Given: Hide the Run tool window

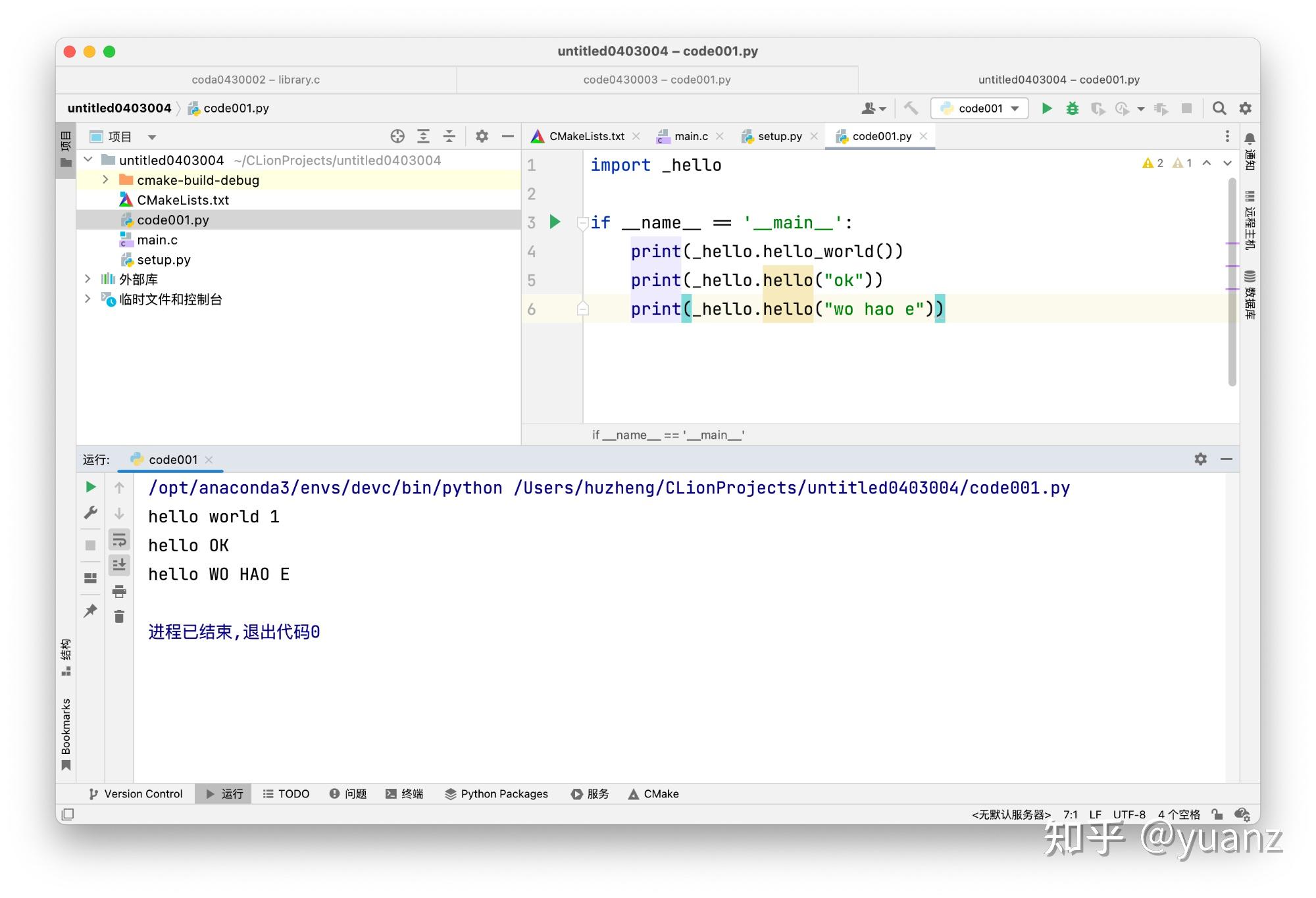Looking at the screenshot, I should (1226, 459).
